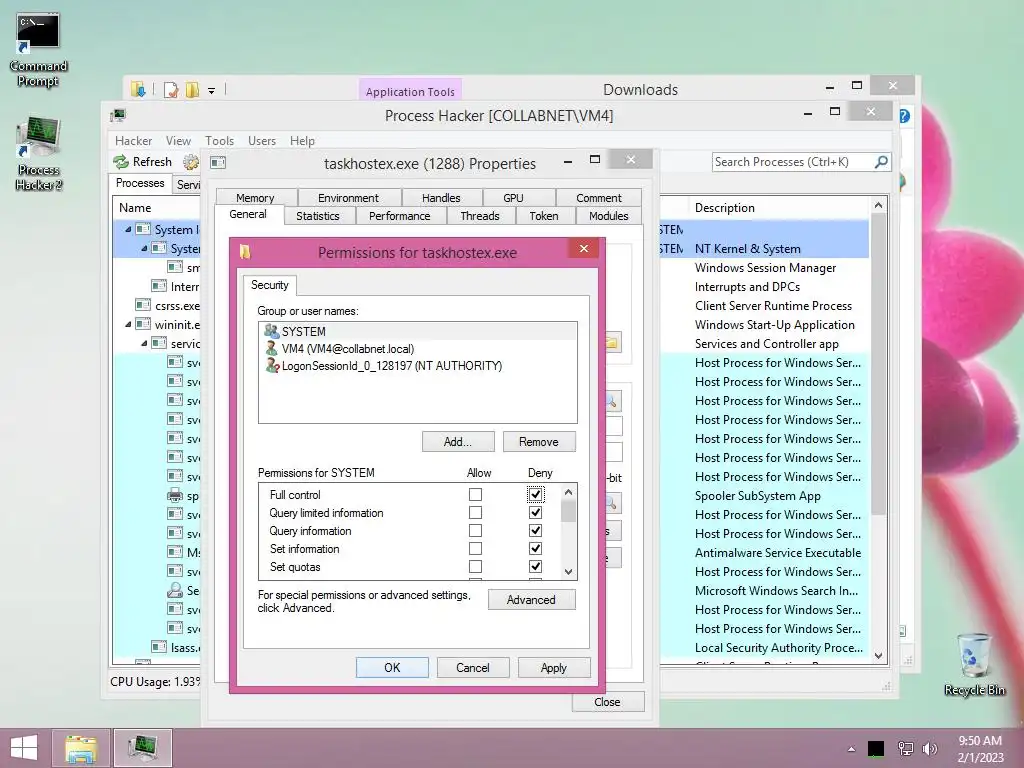Toggle Allow checkbox for Full control
Image resolution: width=1024 pixels, height=768 pixels.
[475, 495]
